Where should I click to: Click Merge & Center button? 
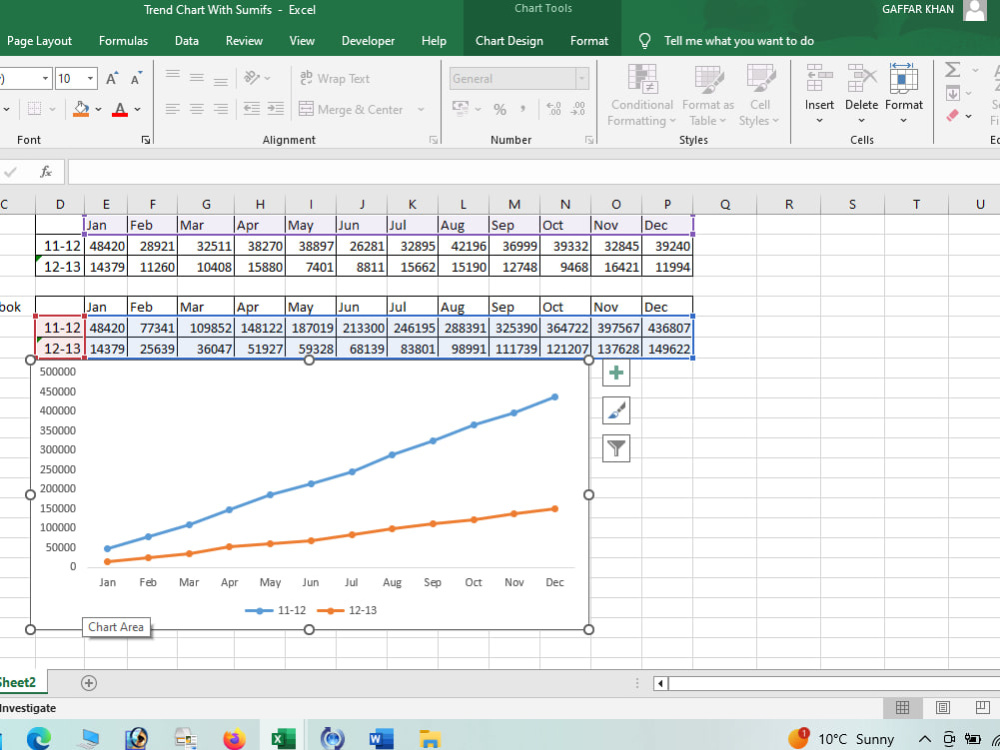pyautogui.click(x=351, y=109)
